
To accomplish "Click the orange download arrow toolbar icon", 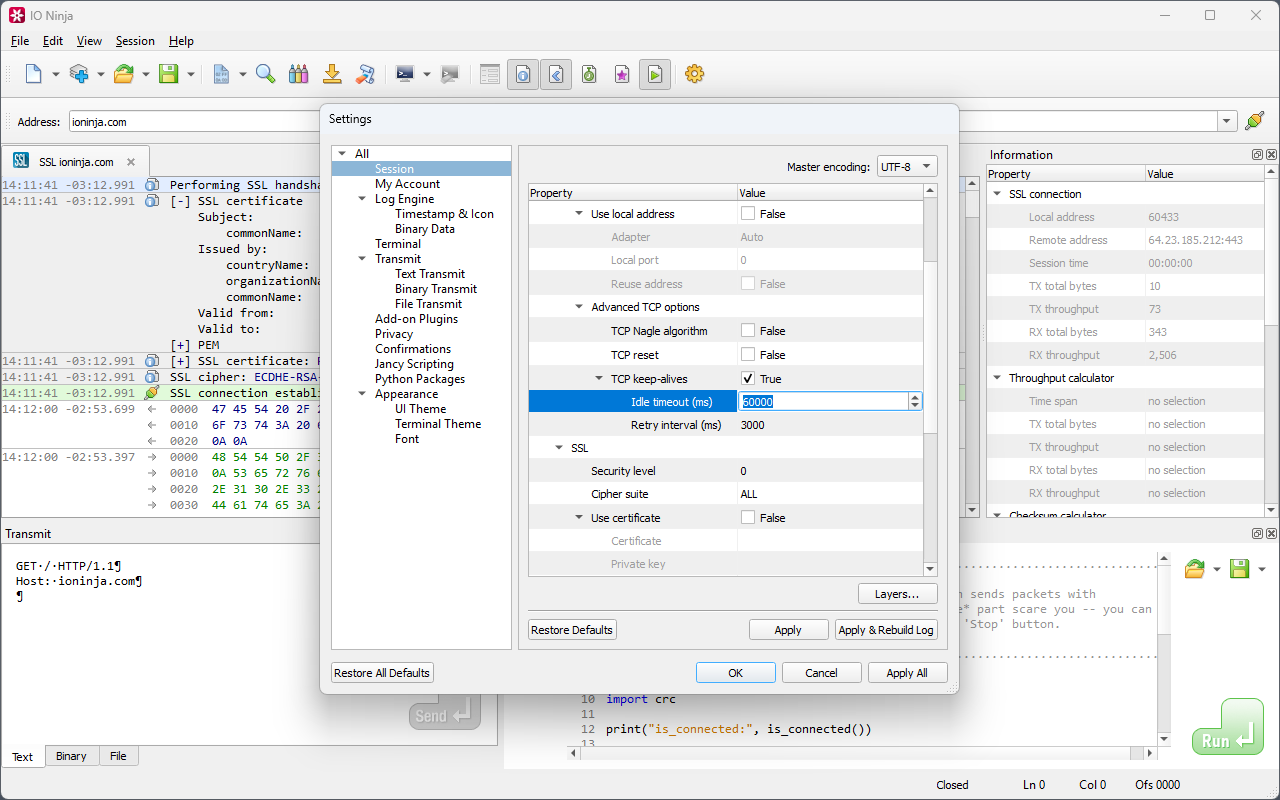I will tap(332, 74).
